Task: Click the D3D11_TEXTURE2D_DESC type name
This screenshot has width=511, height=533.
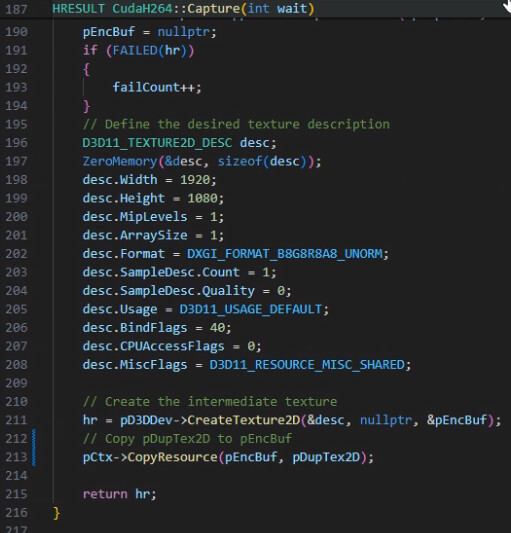Action: click(x=157, y=143)
